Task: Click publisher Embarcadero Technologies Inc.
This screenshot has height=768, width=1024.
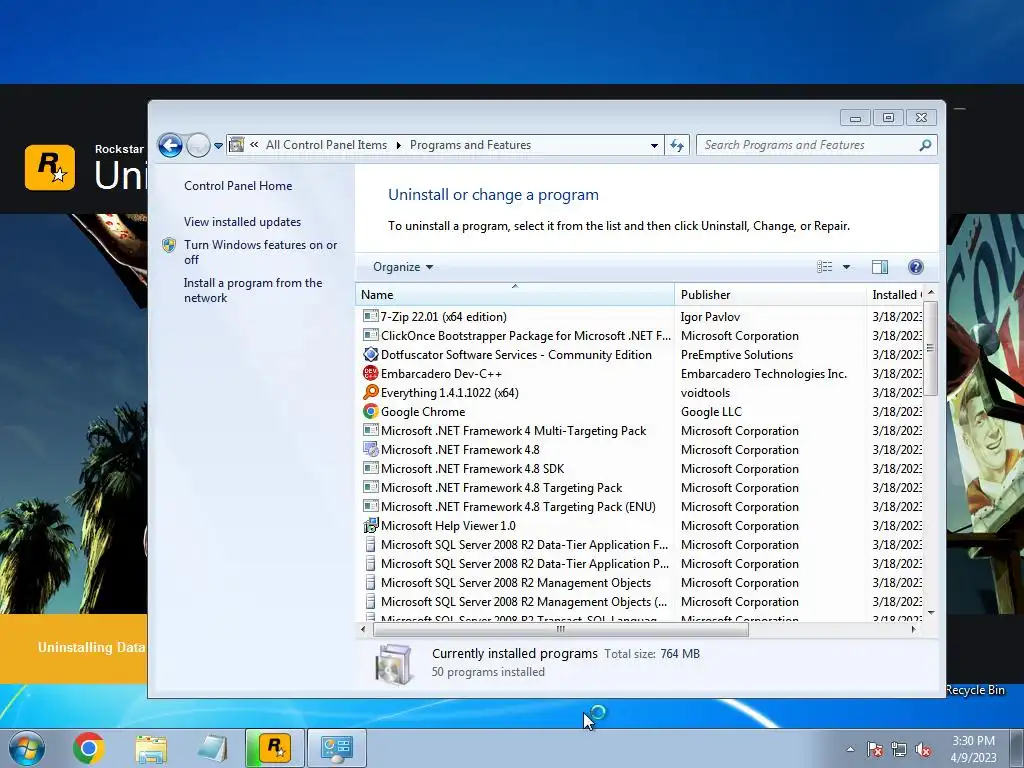Action: pos(763,374)
